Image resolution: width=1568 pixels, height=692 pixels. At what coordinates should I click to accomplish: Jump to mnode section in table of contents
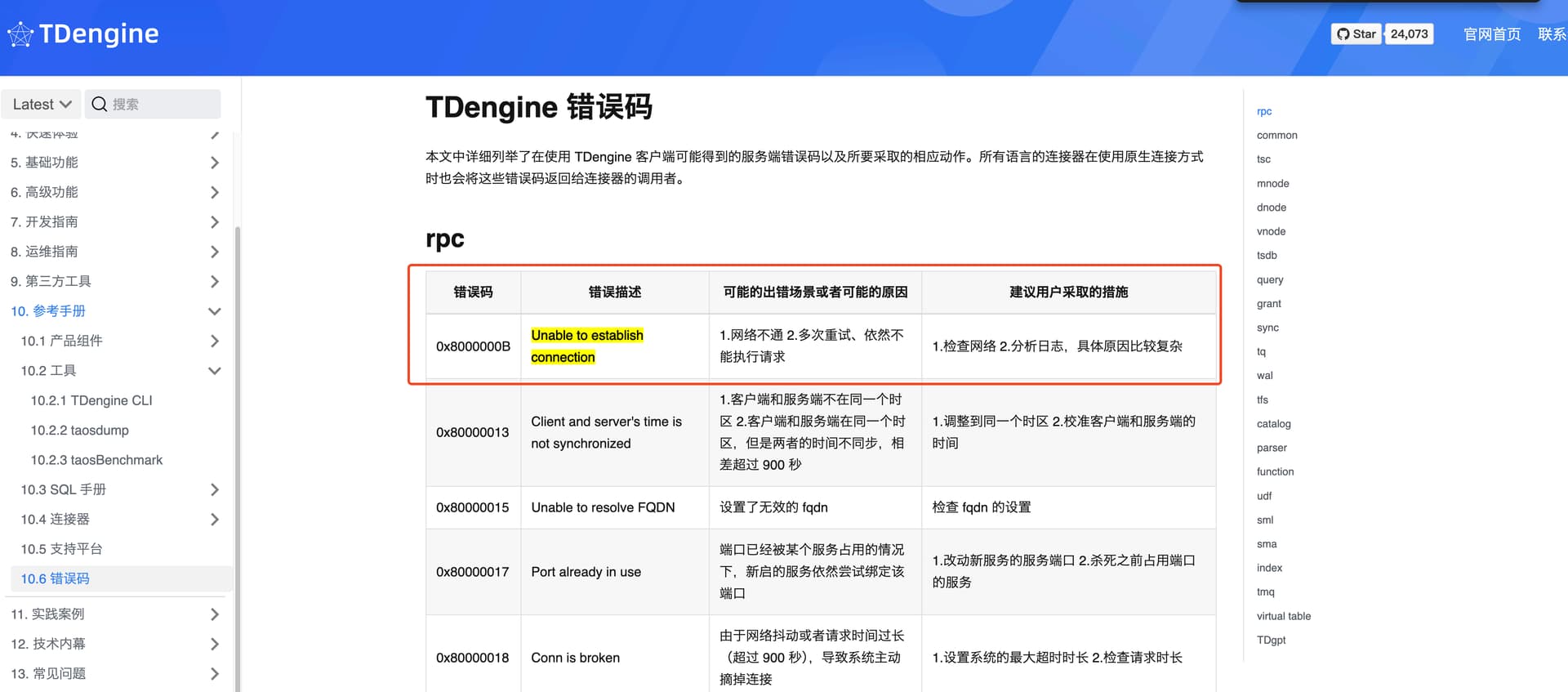[x=1272, y=184]
